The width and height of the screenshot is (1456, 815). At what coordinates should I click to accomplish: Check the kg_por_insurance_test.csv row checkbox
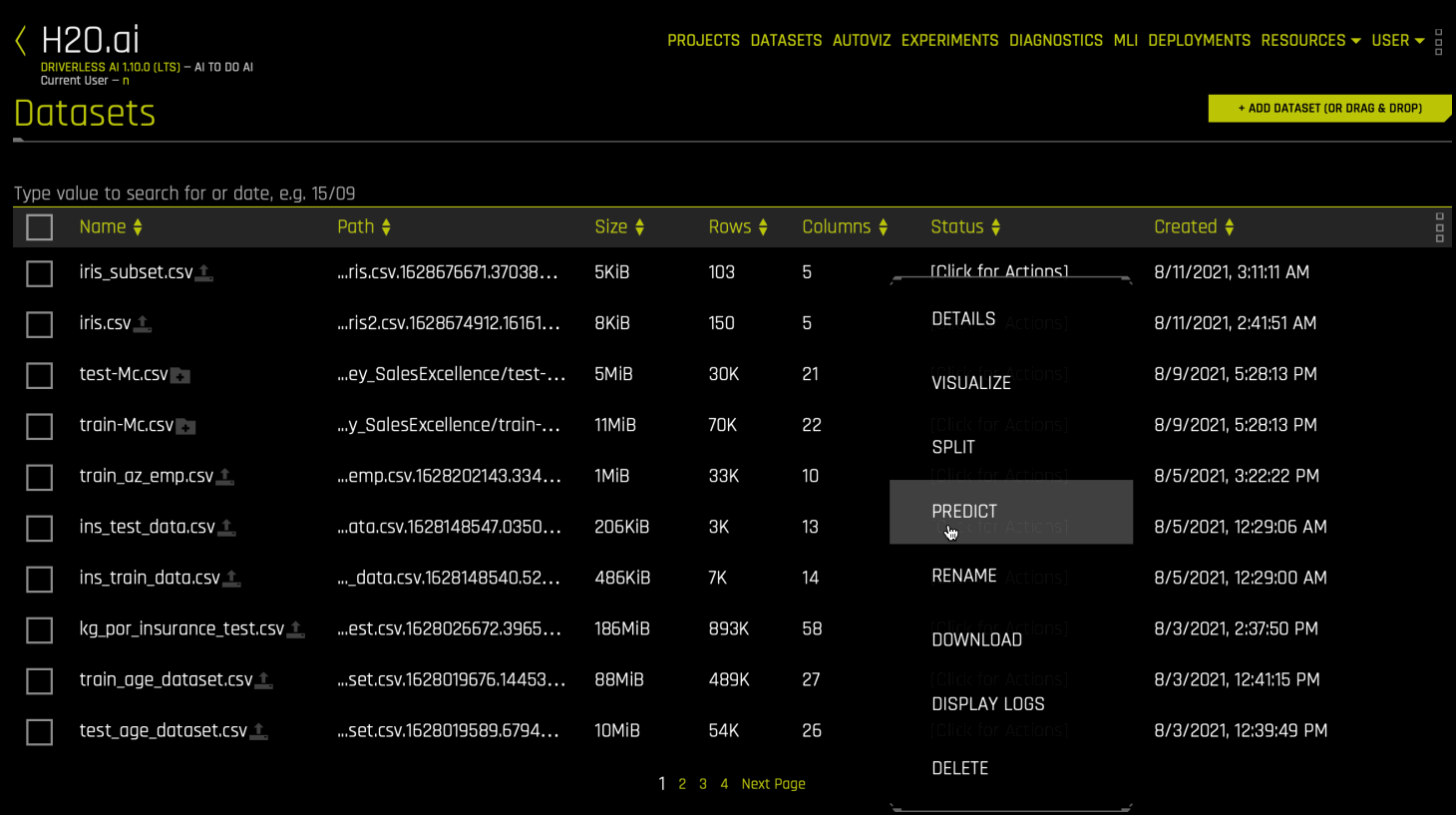[39, 630]
